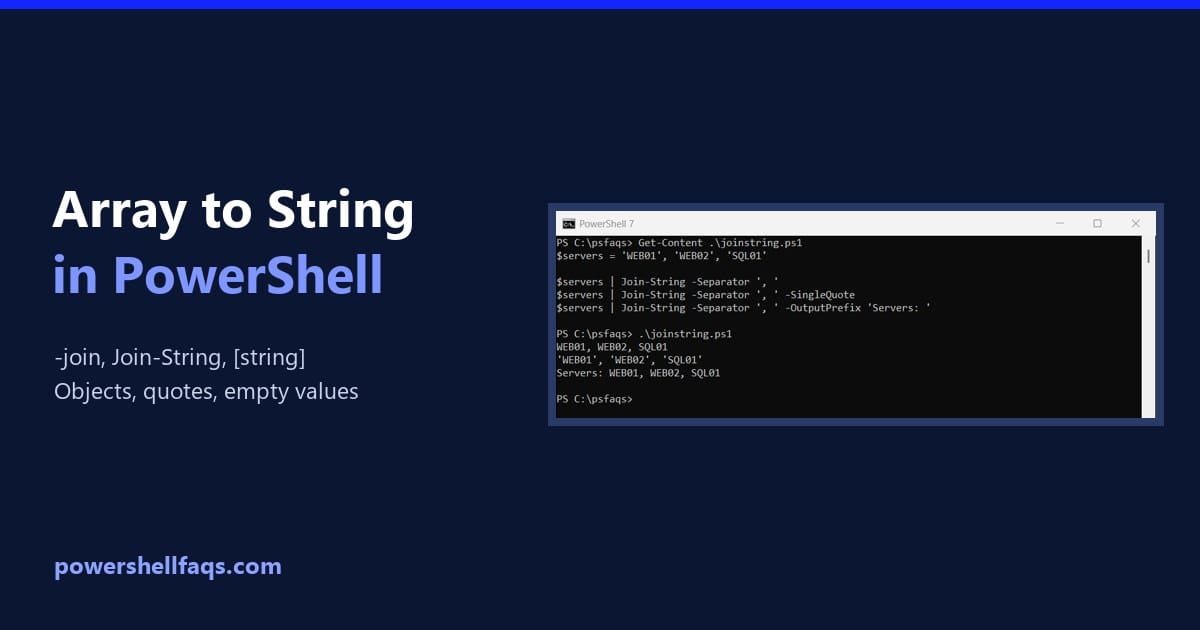Open the powershellfaqs.com link
The image size is (1200, 630).
click(x=168, y=567)
